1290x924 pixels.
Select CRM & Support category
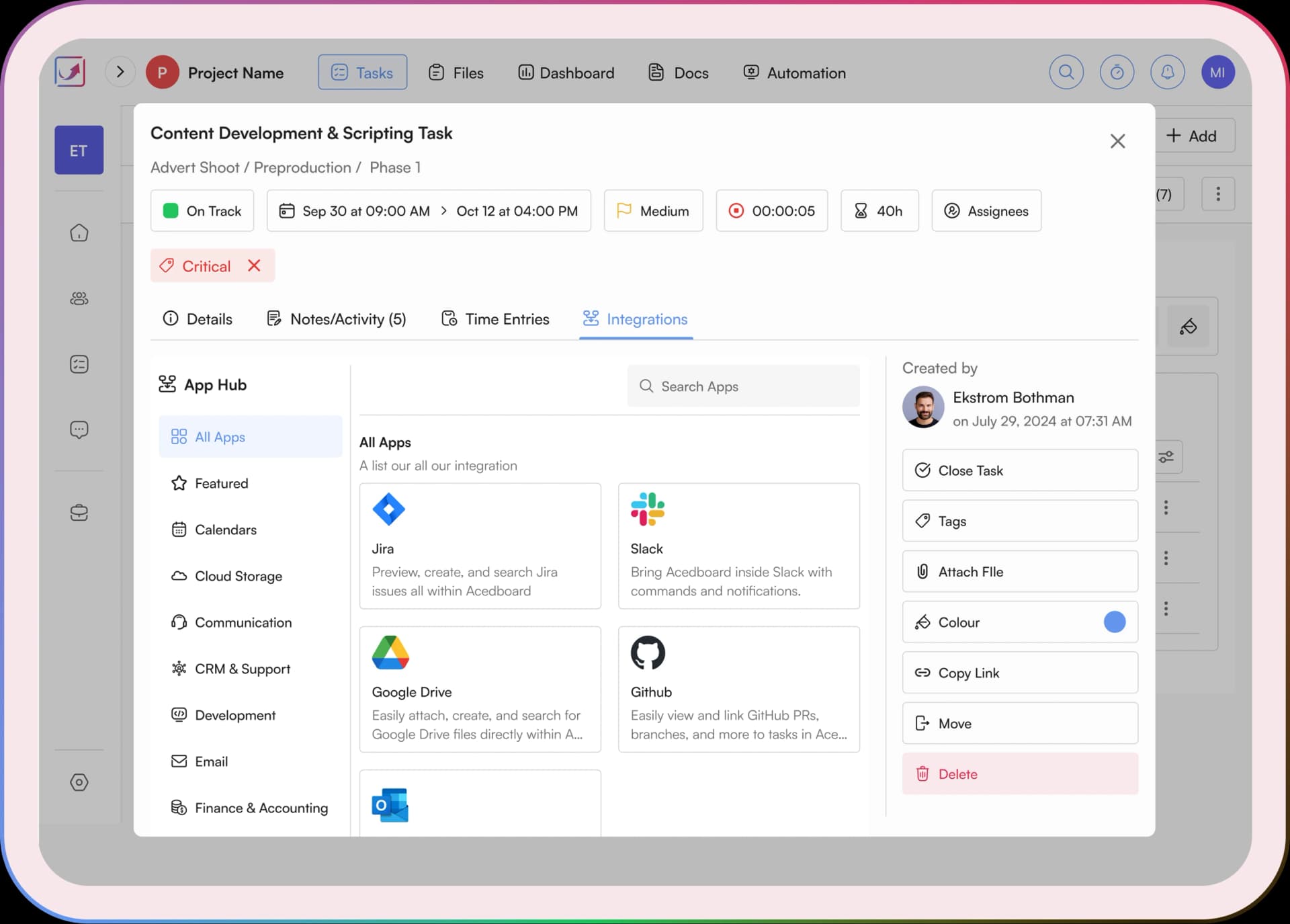click(x=251, y=669)
